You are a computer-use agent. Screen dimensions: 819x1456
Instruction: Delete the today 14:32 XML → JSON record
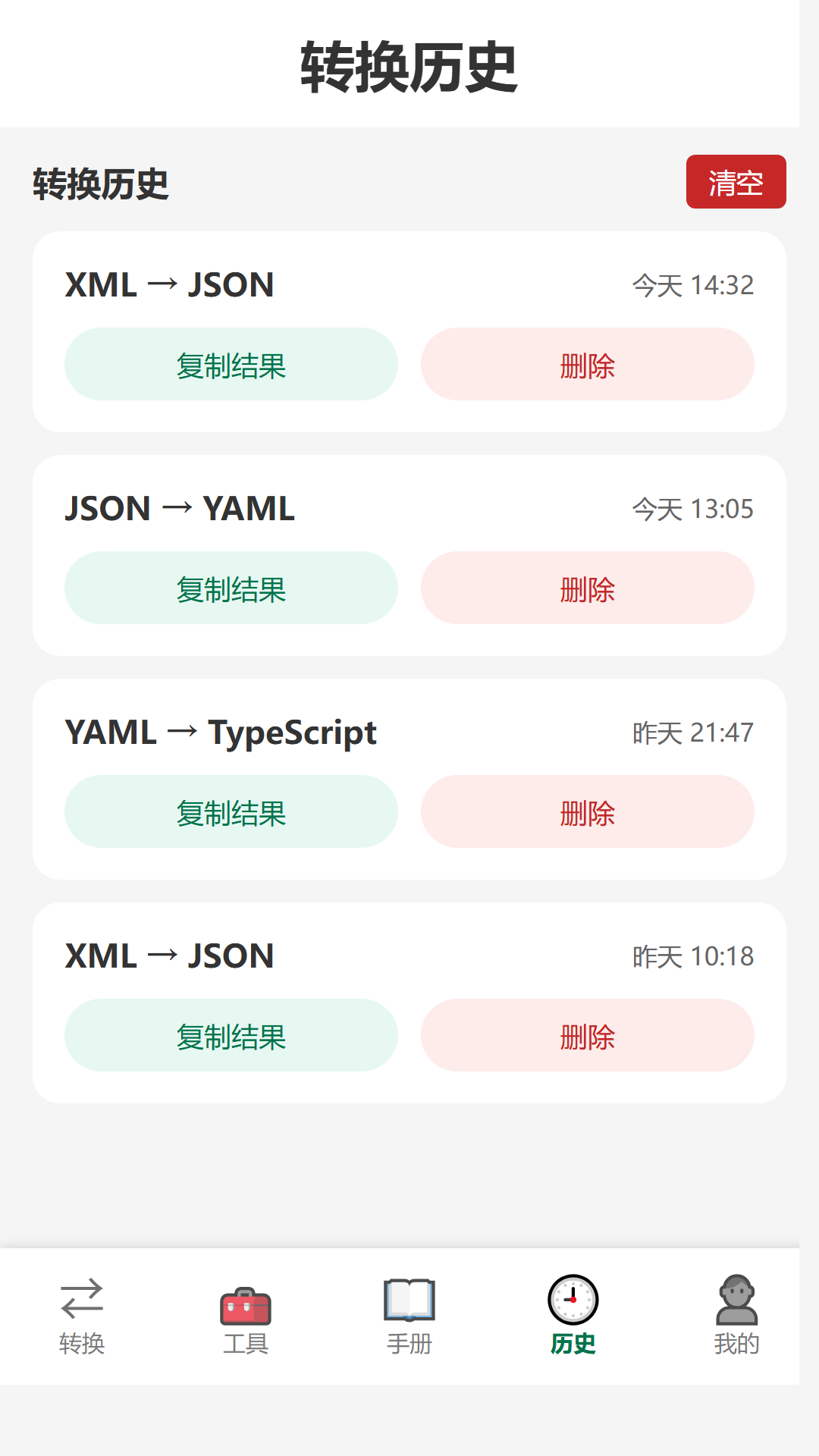[x=588, y=364]
